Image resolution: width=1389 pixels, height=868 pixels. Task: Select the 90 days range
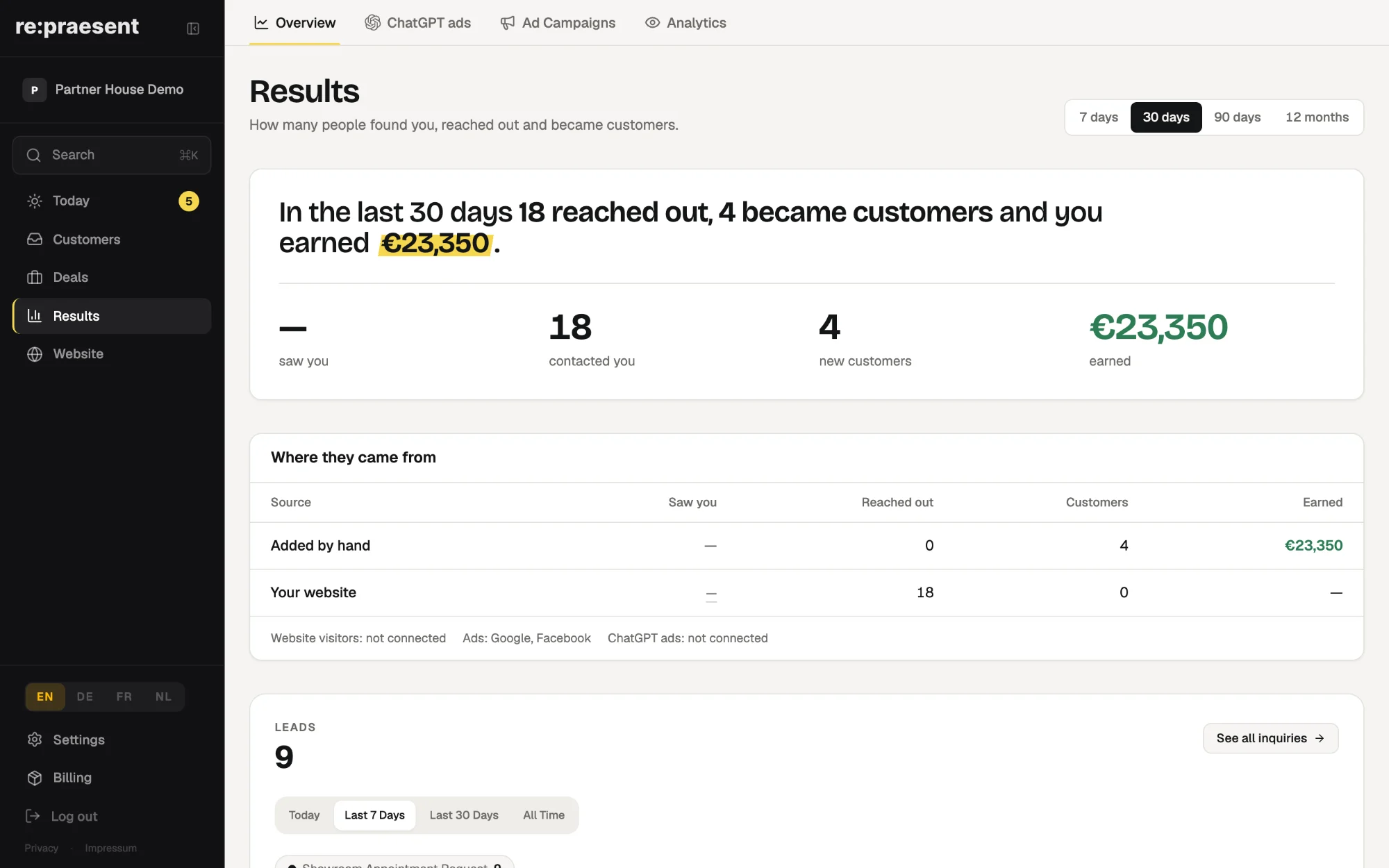click(1237, 117)
